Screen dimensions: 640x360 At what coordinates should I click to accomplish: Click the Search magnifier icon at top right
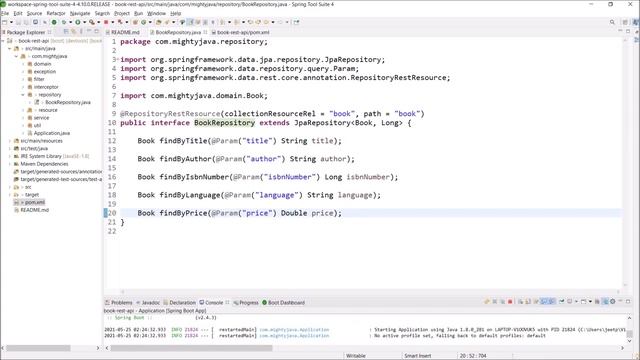click(612, 22)
